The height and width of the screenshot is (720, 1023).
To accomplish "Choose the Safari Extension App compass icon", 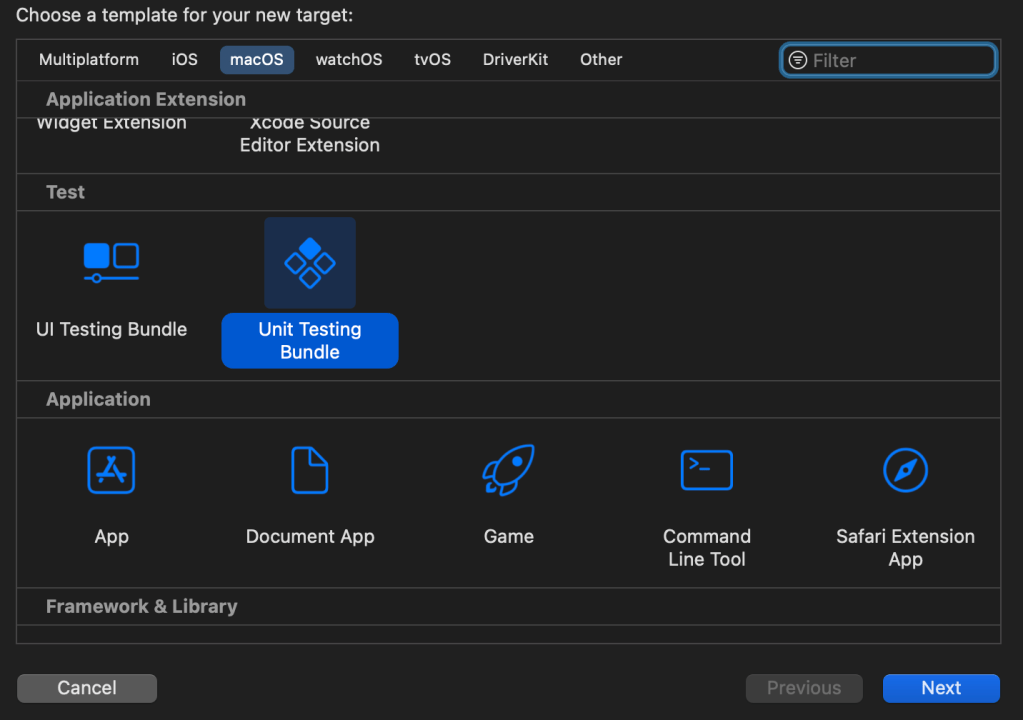I will pyautogui.click(x=905, y=470).
